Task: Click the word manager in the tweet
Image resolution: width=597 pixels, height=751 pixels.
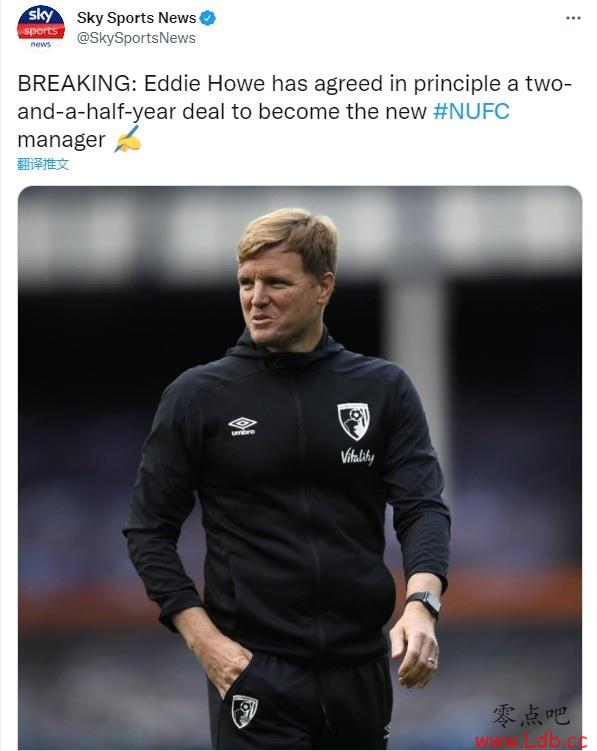Action: click(x=61, y=140)
